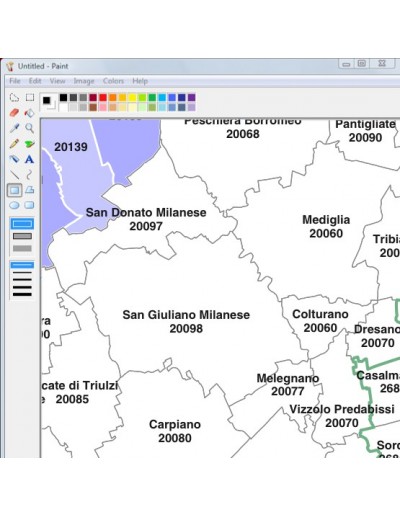Pick the yellow palette color
Screen dimensions: 400x517
tap(132, 97)
